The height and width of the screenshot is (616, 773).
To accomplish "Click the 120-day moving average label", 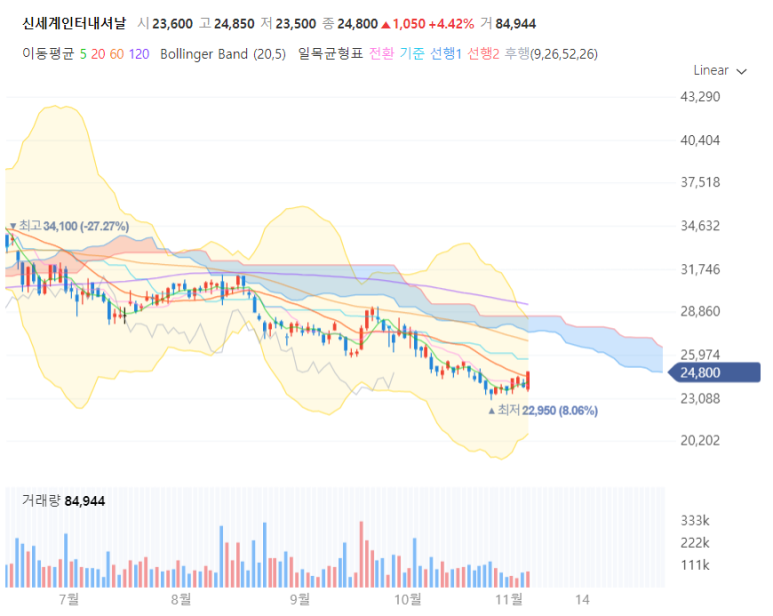I will click(x=139, y=54).
